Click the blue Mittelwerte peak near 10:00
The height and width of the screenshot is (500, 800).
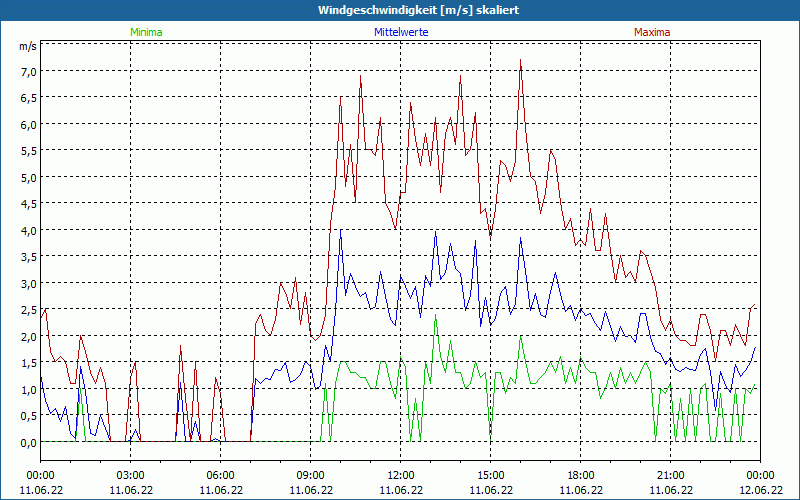click(341, 230)
